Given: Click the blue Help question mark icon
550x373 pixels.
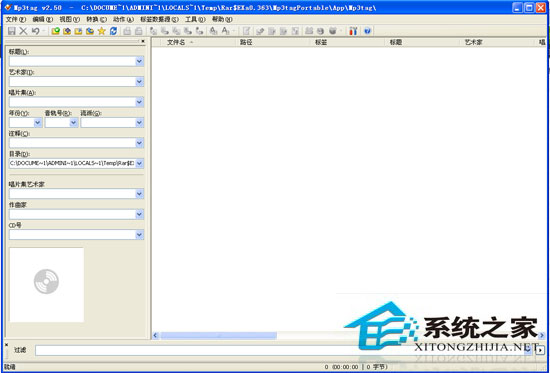Looking at the screenshot, I should 367,31.
